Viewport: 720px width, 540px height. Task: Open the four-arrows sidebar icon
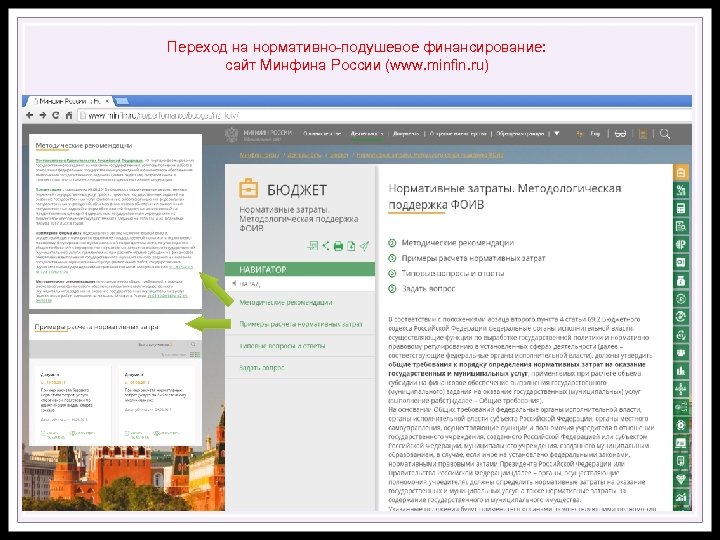[x=681, y=389]
